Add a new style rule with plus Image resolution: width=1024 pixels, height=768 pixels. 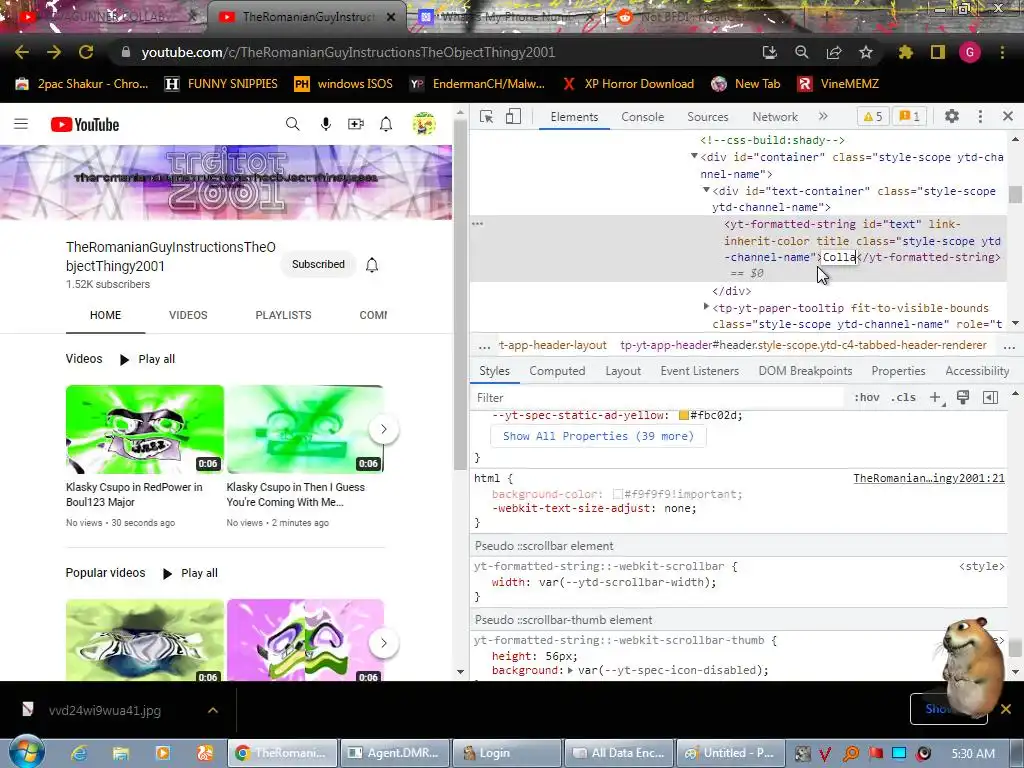[x=936, y=398]
